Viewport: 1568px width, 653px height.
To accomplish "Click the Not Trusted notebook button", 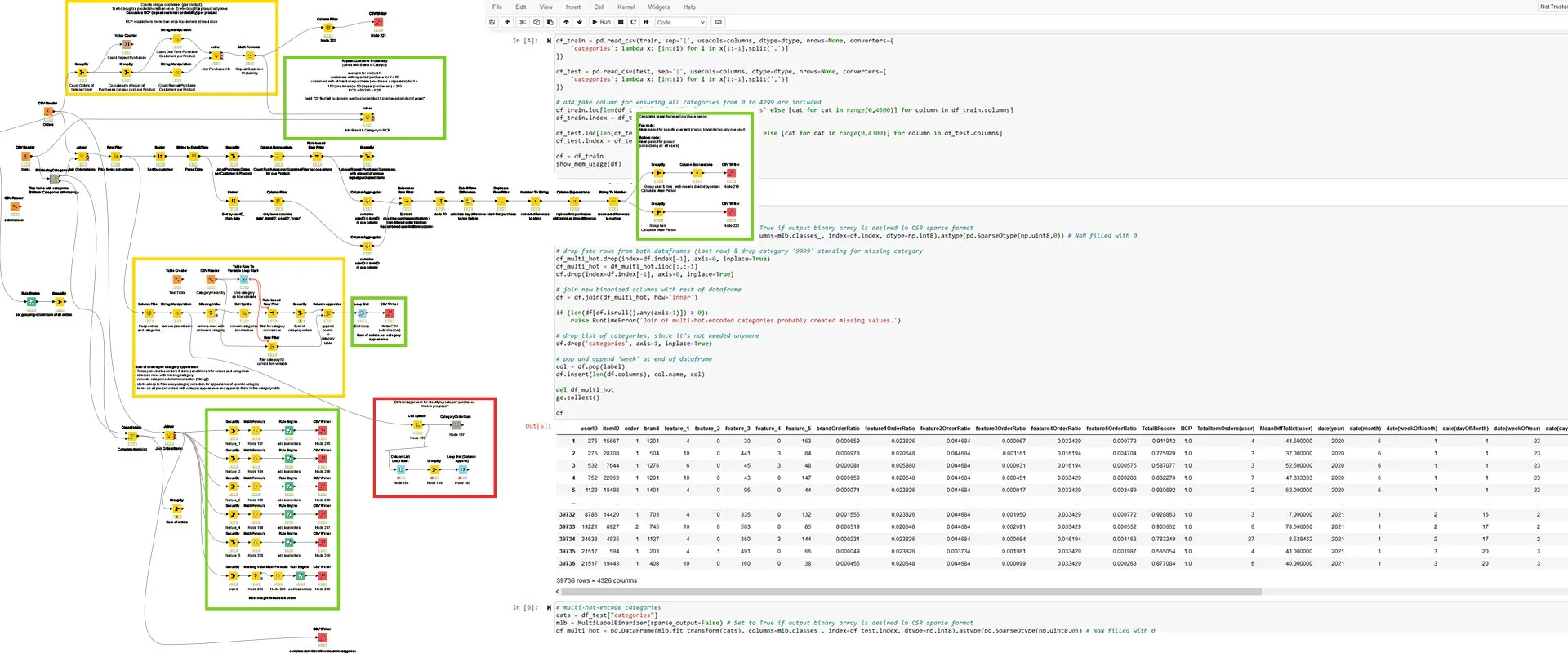I will coord(1552,7).
